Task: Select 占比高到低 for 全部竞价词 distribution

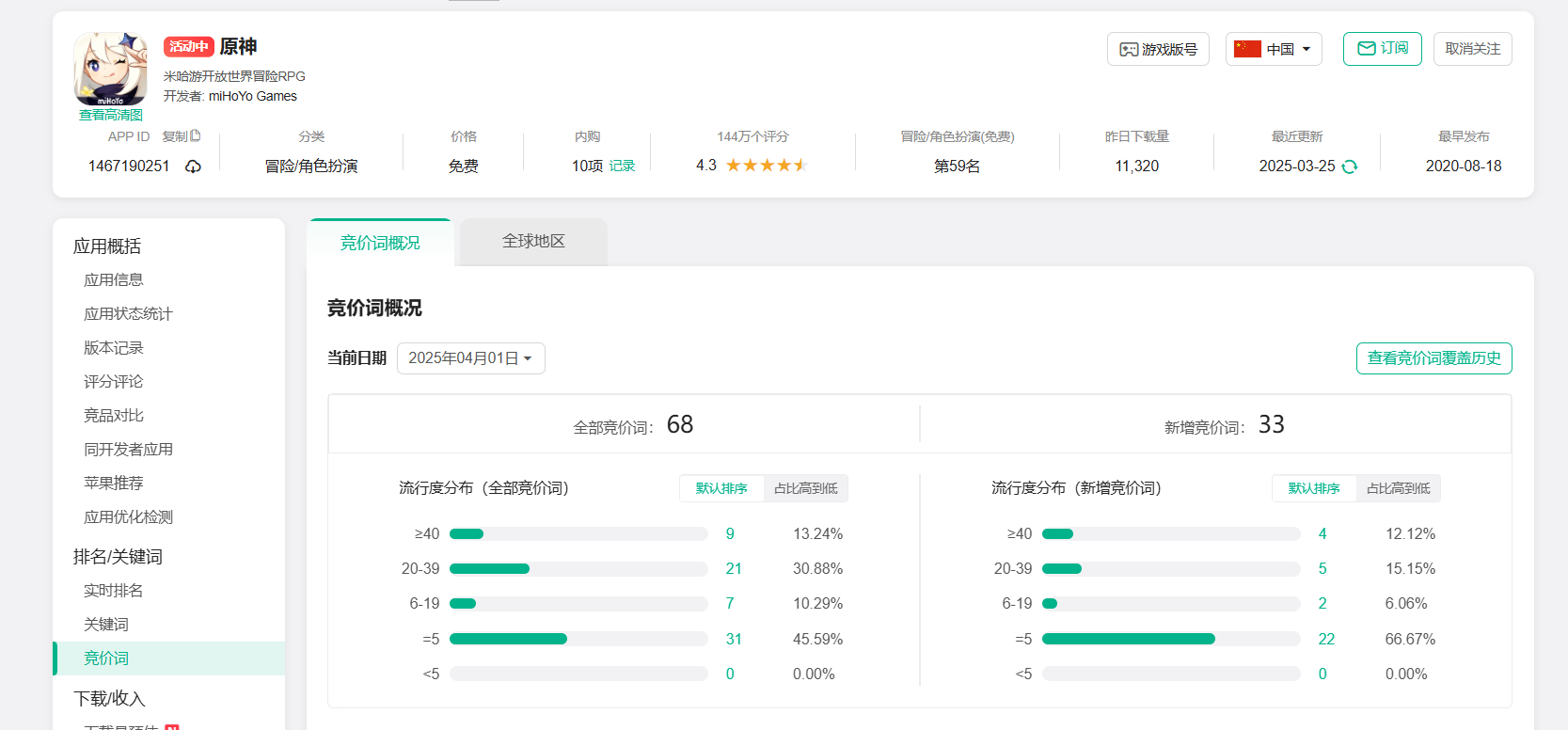Action: click(806, 488)
